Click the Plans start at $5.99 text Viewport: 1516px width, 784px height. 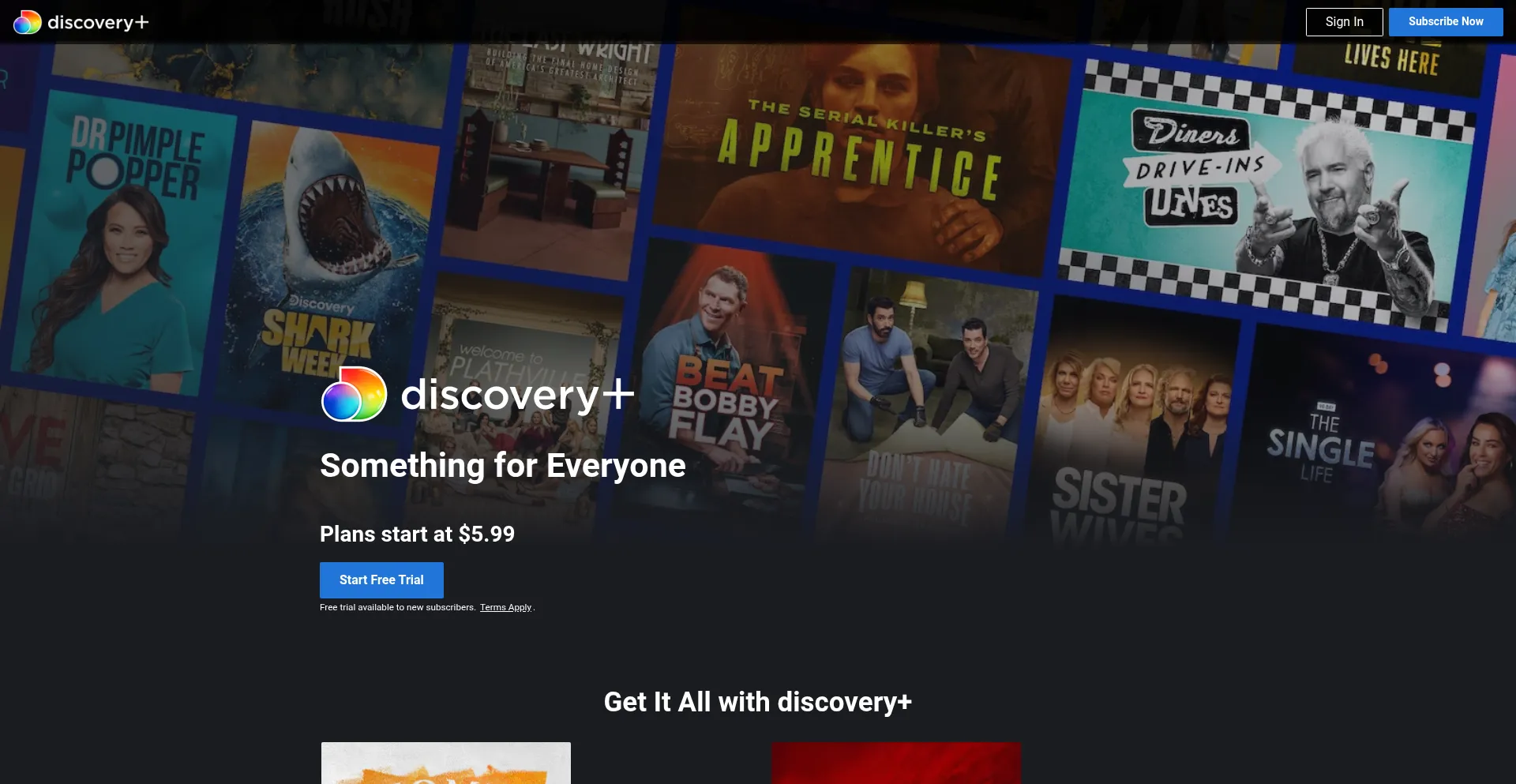point(417,535)
